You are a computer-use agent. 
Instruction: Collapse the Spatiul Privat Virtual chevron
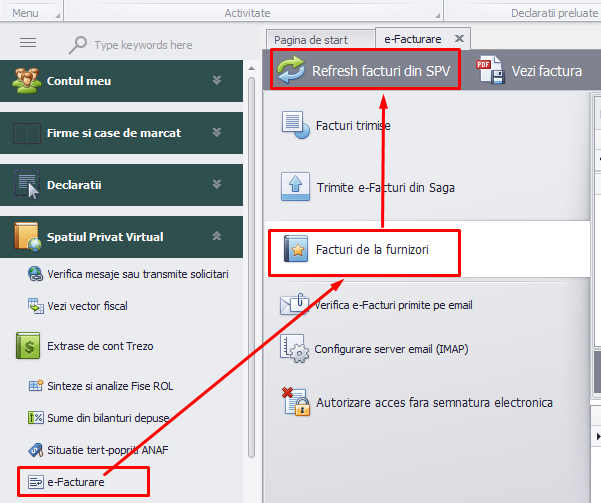click(217, 236)
